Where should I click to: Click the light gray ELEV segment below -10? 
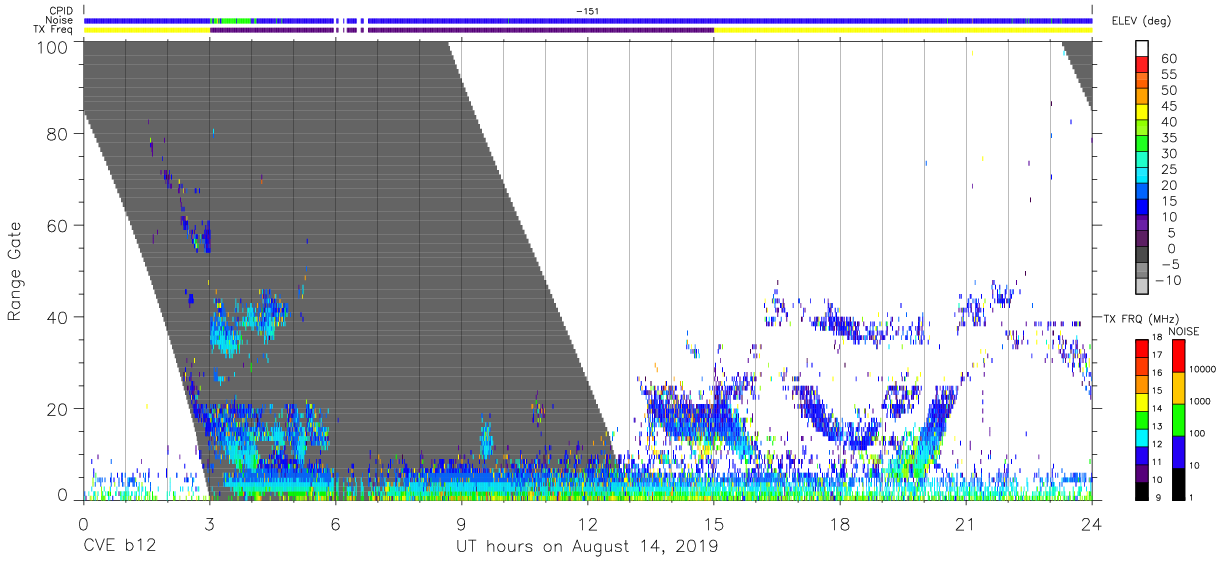[x=1141, y=287]
